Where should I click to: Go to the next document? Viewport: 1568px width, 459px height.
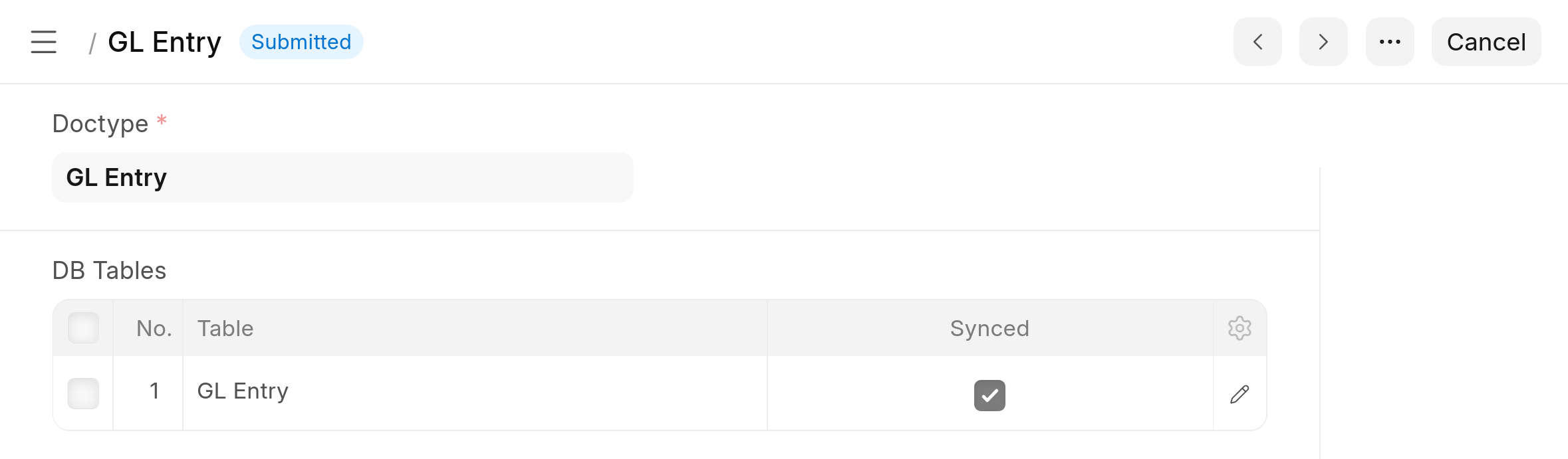pos(1323,42)
